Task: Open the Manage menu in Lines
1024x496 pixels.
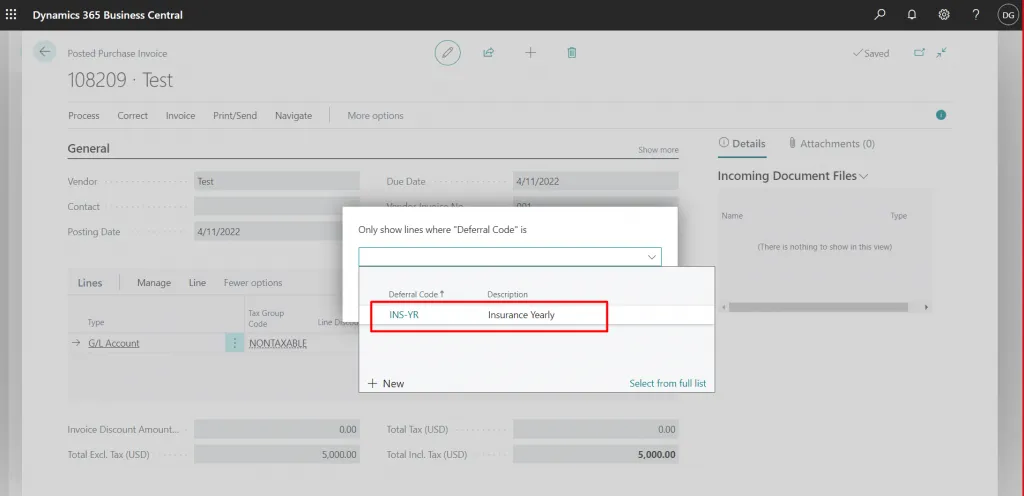Action: 154,283
